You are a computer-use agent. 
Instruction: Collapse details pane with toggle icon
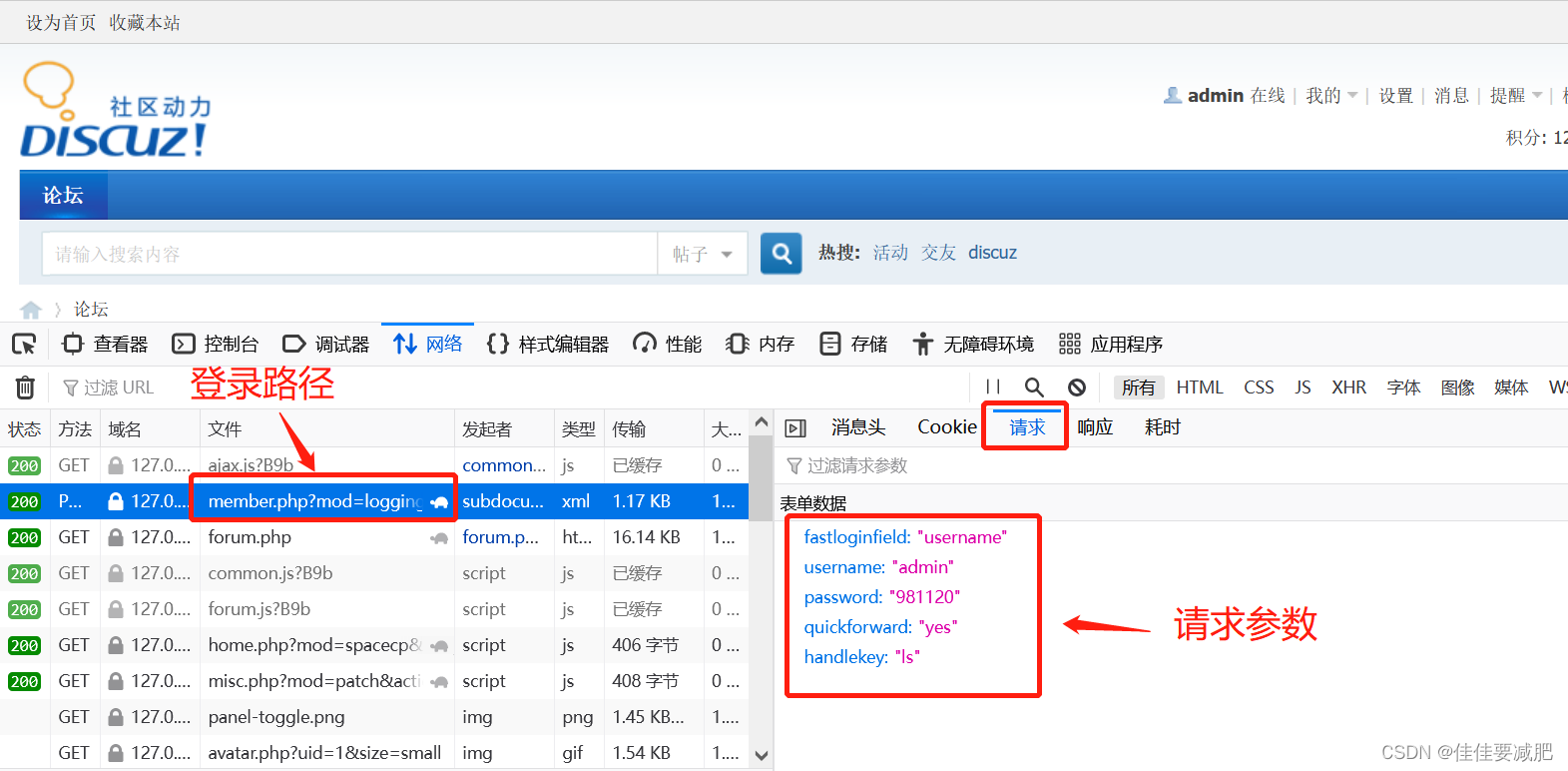(795, 428)
